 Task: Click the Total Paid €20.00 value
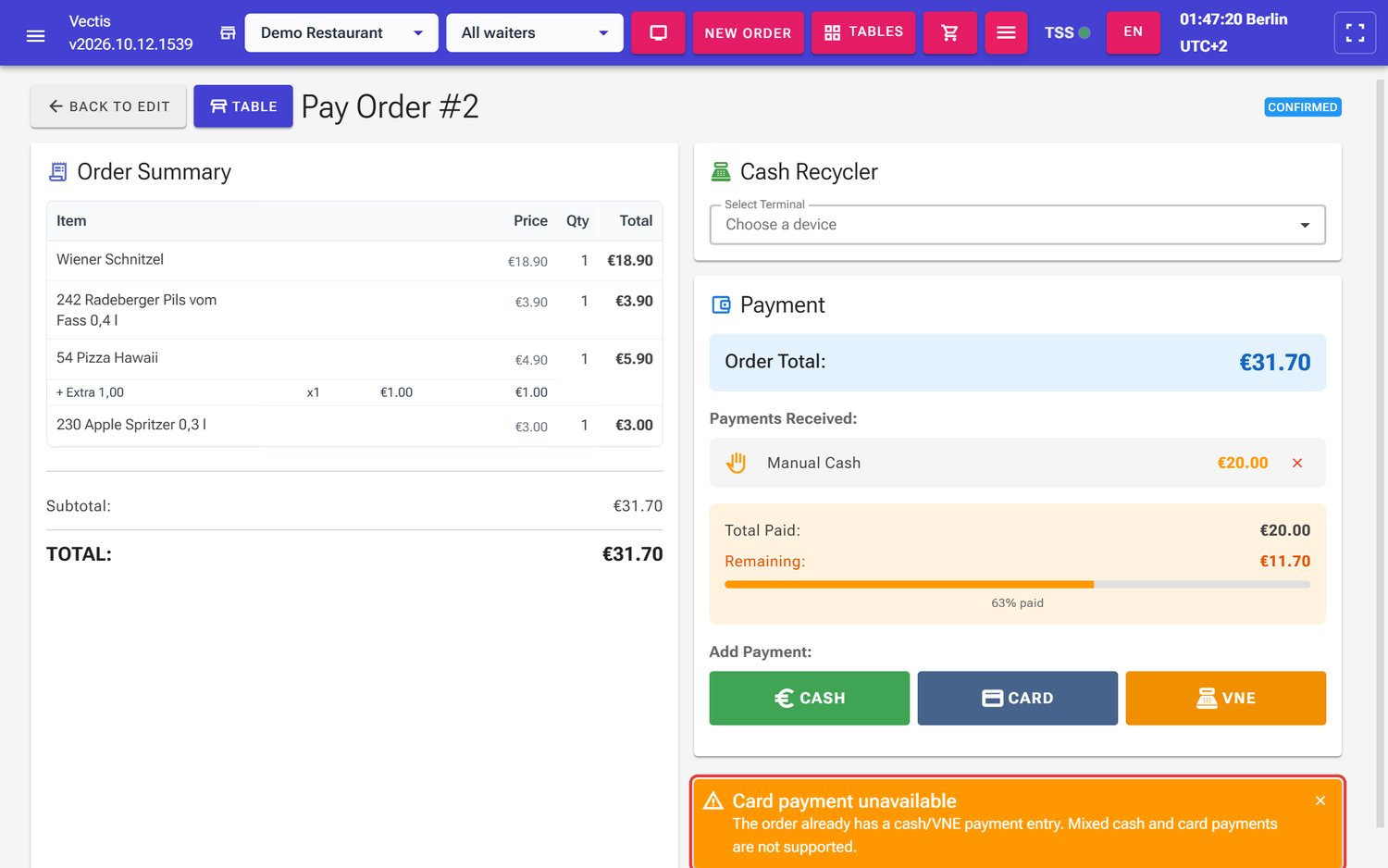coord(1285,530)
